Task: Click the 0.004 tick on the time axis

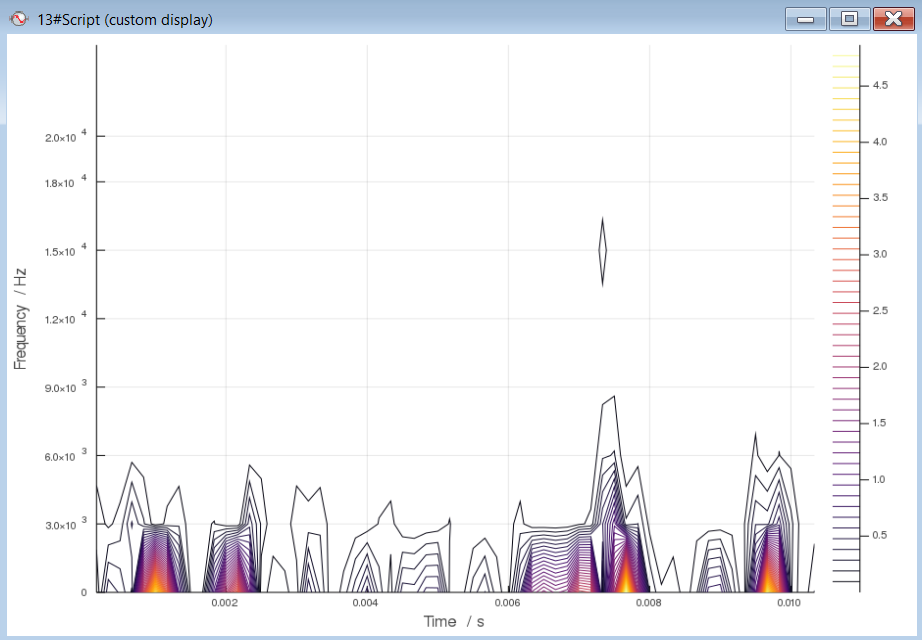Action: [x=365, y=604]
